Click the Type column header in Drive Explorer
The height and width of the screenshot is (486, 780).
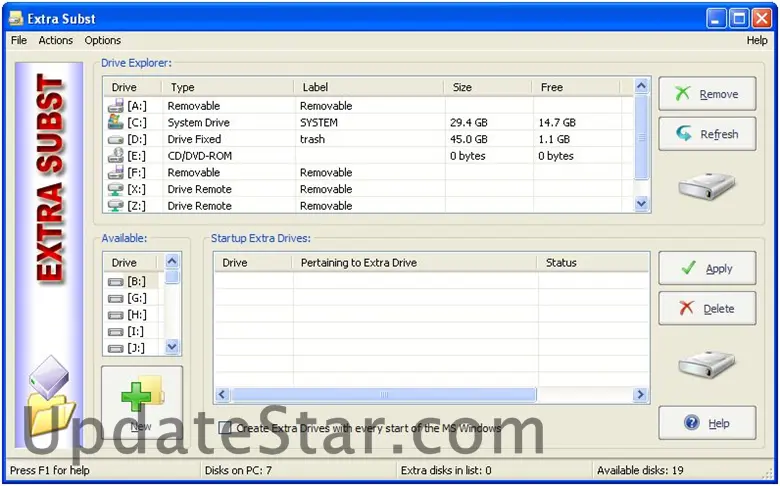[228, 87]
